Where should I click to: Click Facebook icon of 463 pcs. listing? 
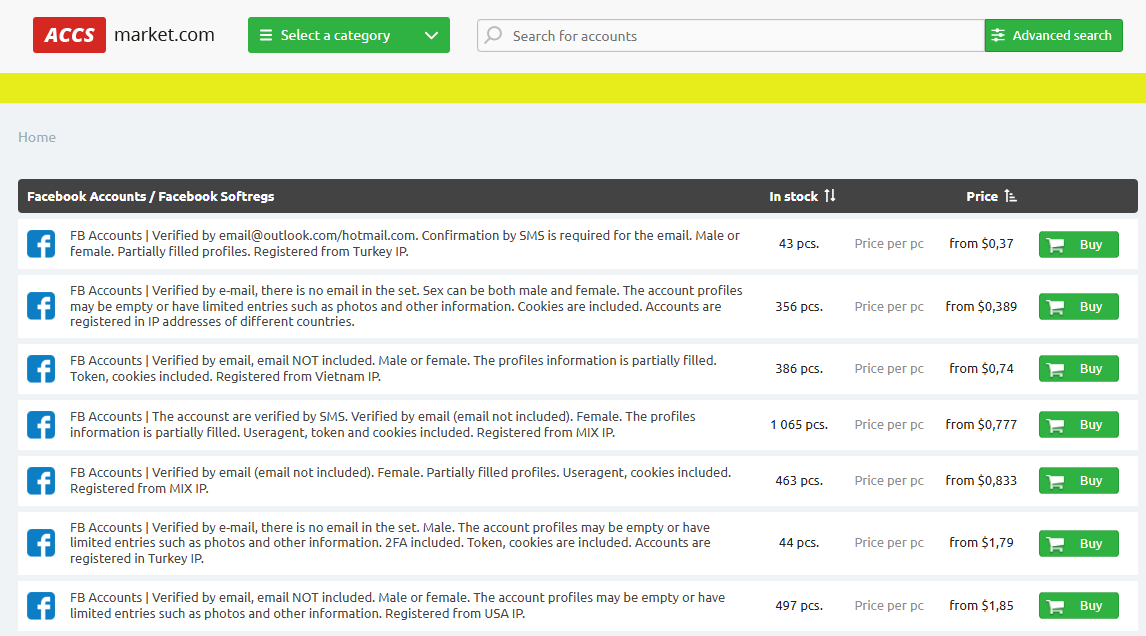click(41, 480)
